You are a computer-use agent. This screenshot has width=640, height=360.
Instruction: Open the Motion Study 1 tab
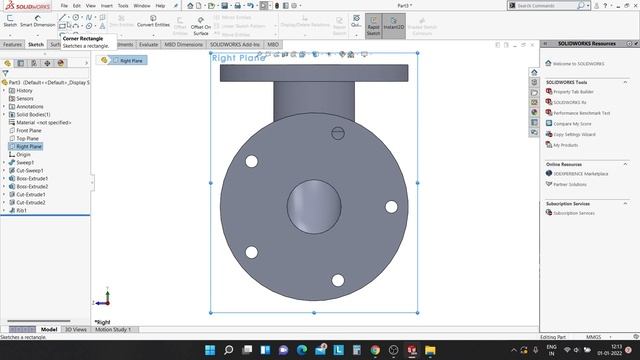click(x=113, y=329)
